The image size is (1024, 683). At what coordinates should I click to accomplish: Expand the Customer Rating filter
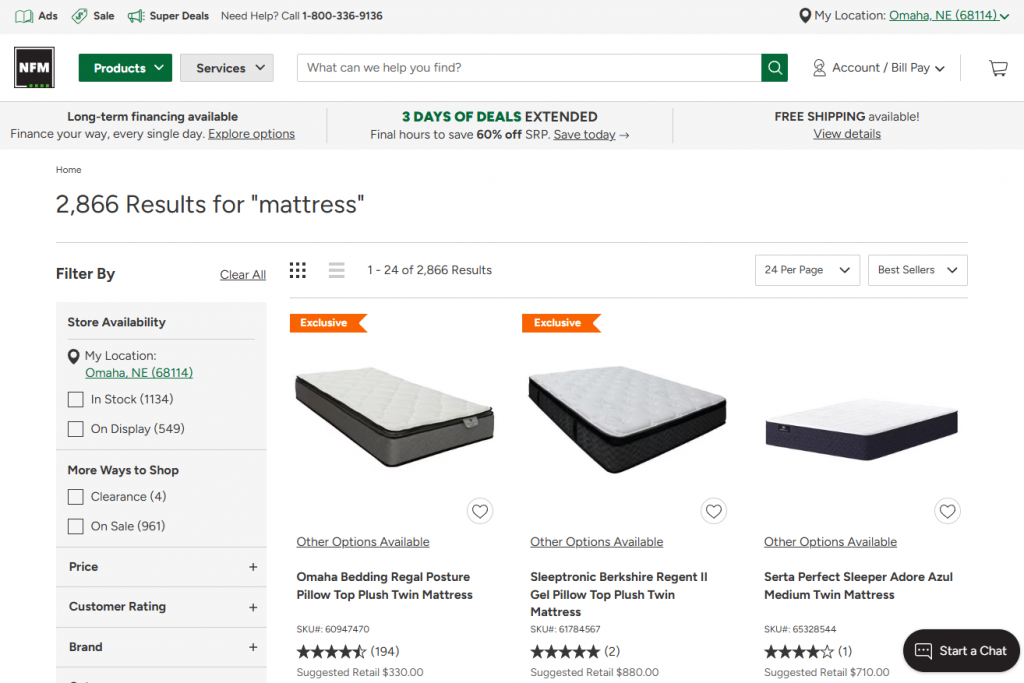(x=161, y=607)
